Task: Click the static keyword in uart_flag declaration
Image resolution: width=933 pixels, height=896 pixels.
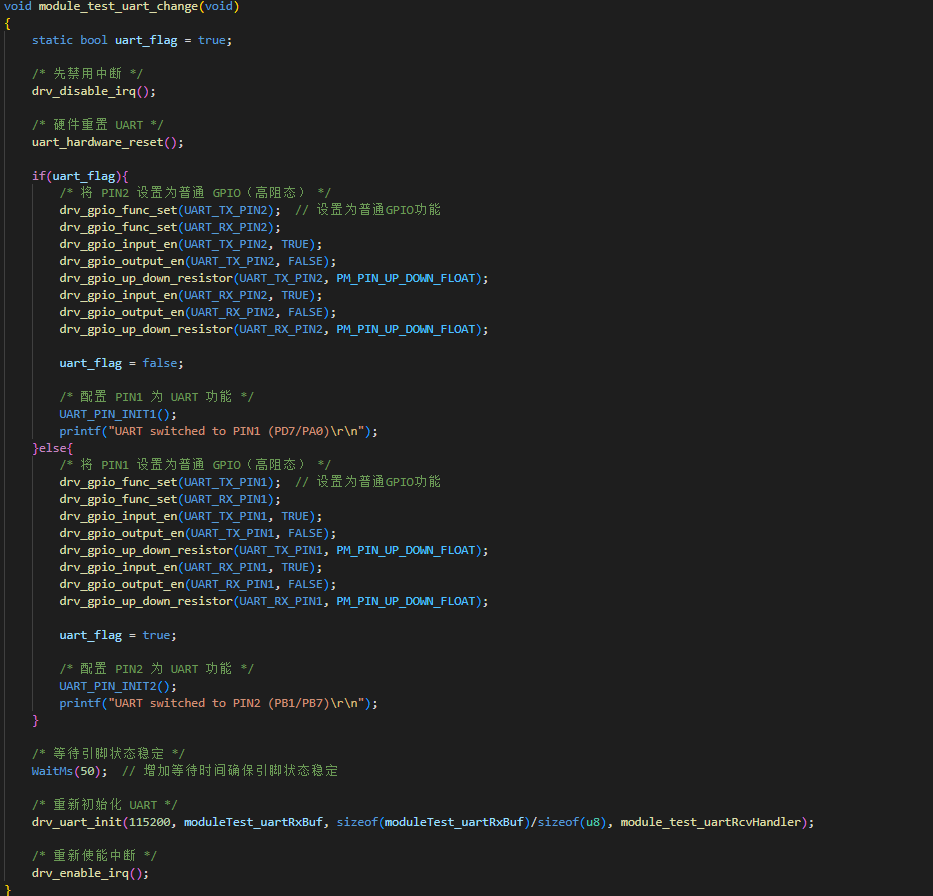Action: [52, 40]
